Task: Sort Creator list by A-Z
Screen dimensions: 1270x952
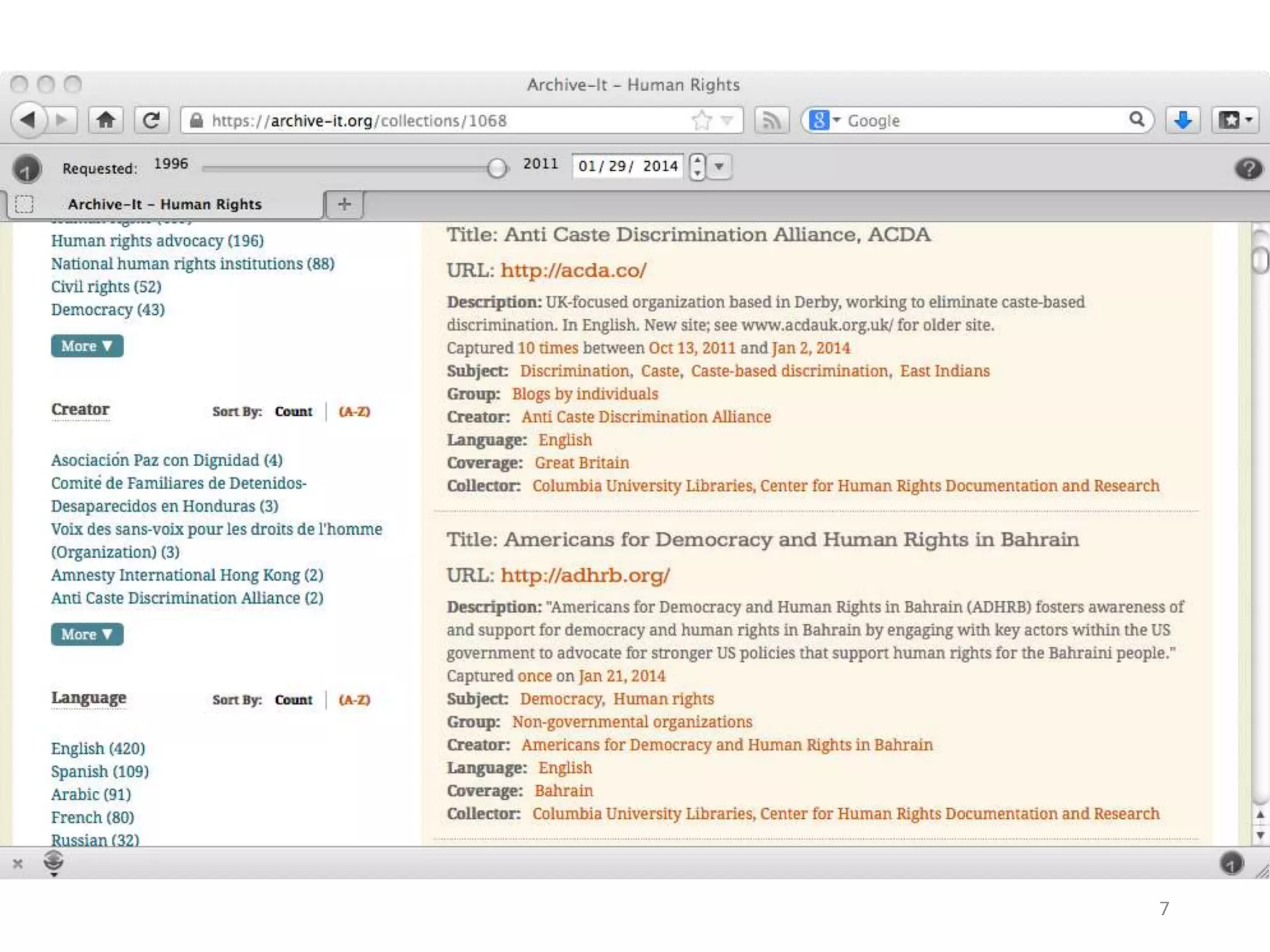Action: pyautogui.click(x=354, y=412)
